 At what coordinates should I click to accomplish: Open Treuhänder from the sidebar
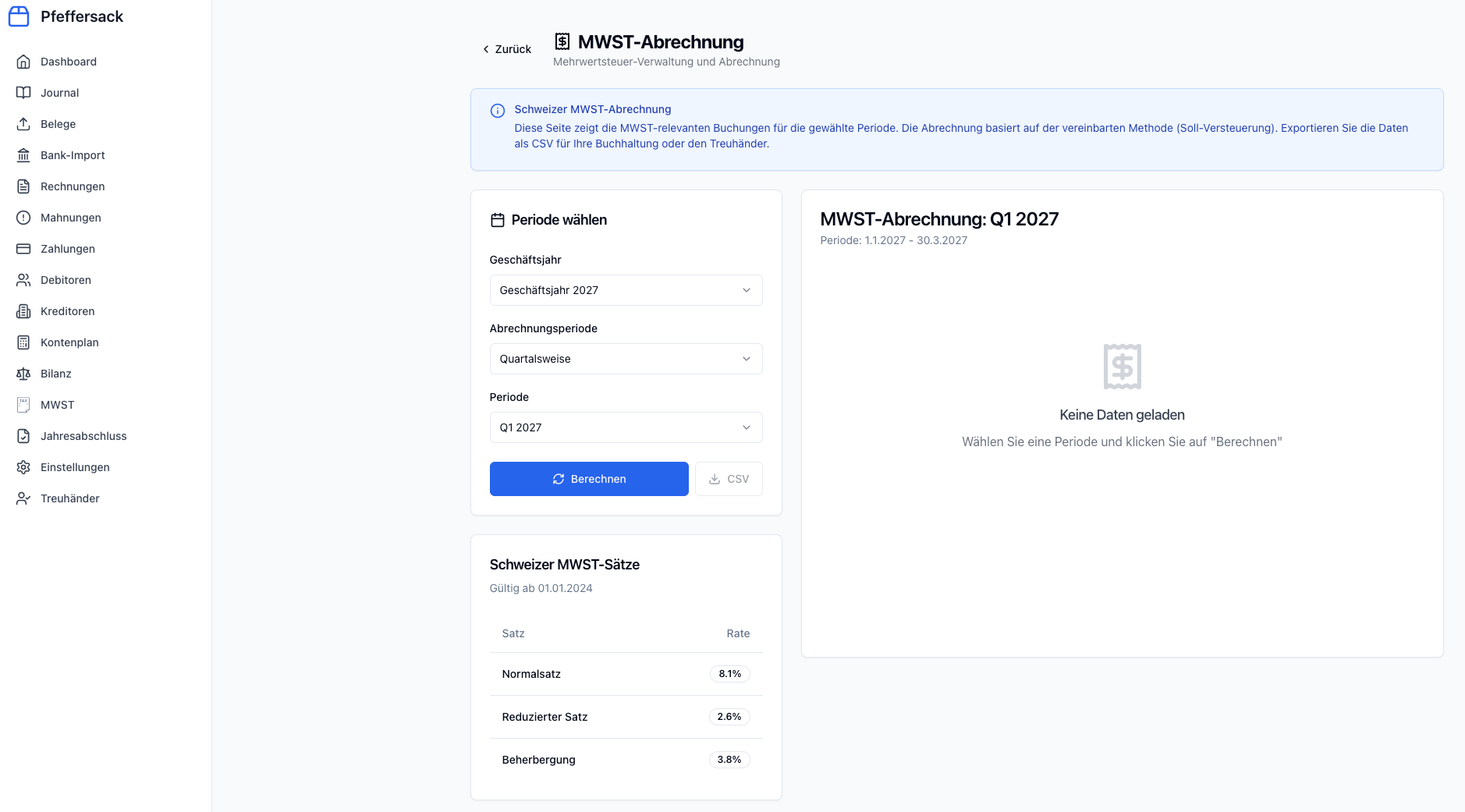point(69,498)
